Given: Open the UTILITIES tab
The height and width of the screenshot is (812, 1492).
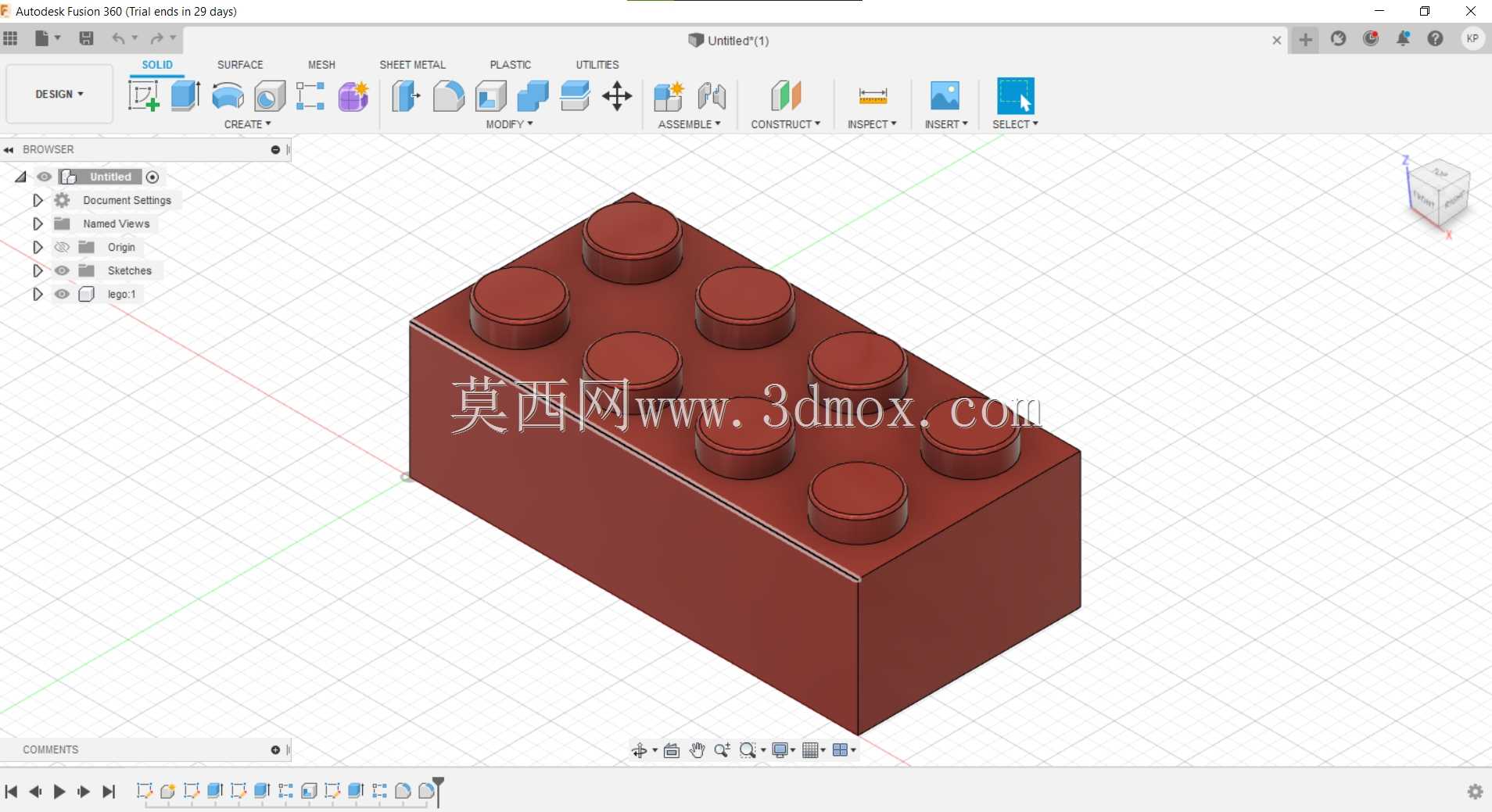Looking at the screenshot, I should tap(597, 65).
